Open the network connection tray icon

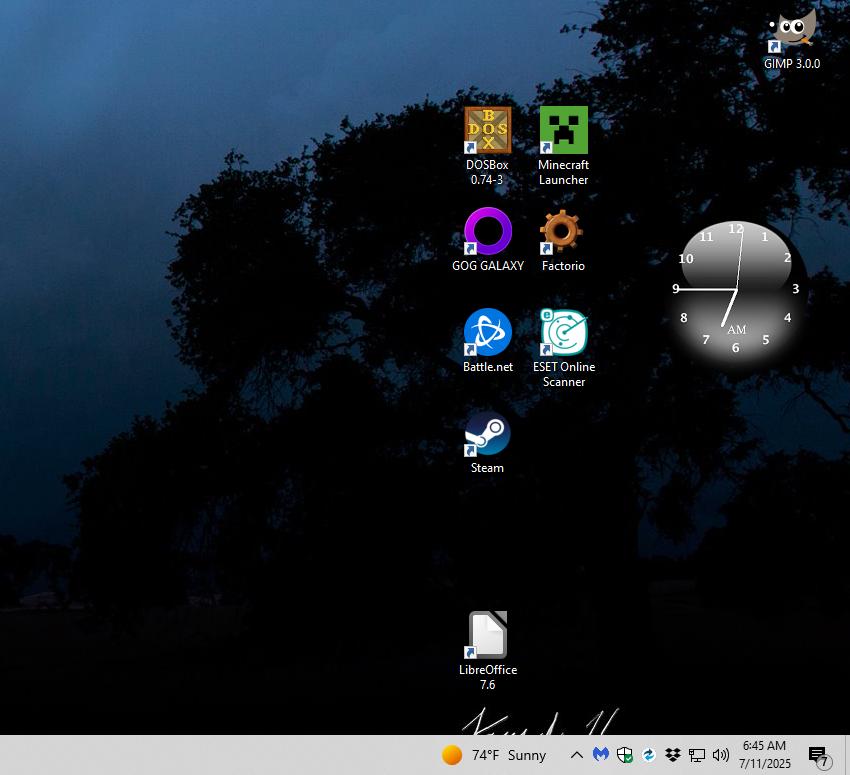tap(697, 755)
